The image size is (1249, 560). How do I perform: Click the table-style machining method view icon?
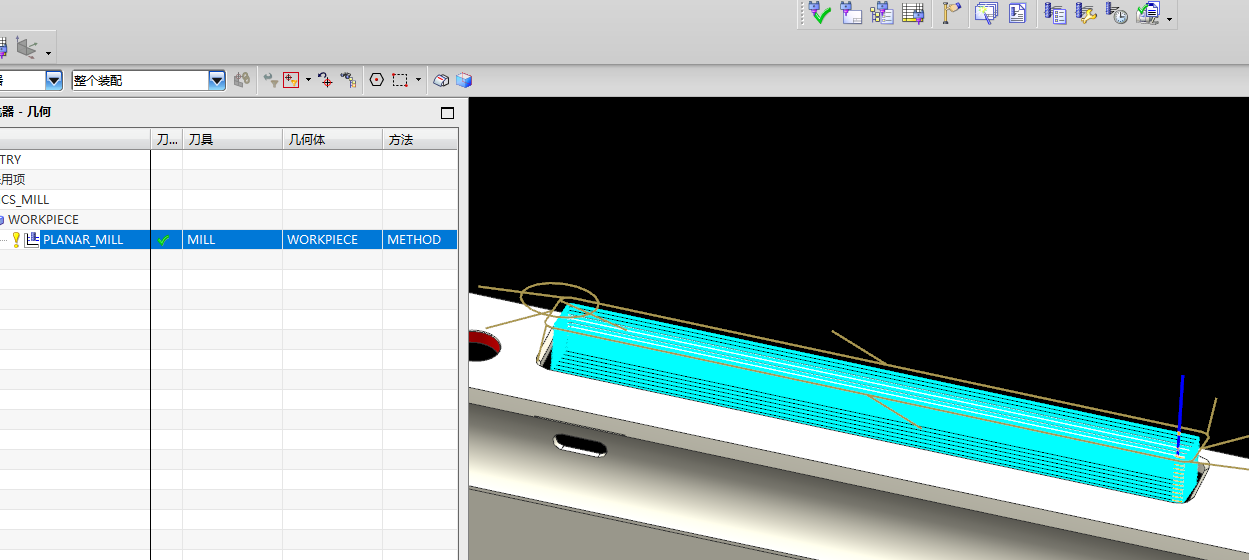click(x=912, y=13)
